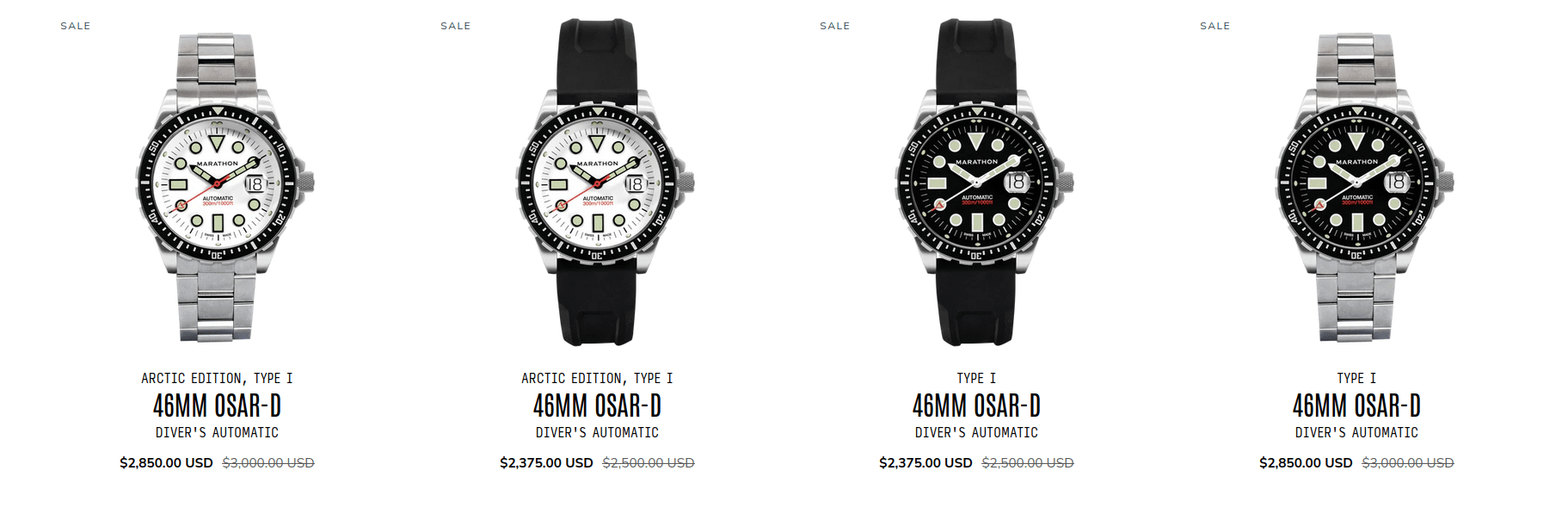The width and height of the screenshot is (1568, 520).
Task: Click the crossed-out $2,500.00 USD price of the black-dial watch
Action: [x=1028, y=463]
